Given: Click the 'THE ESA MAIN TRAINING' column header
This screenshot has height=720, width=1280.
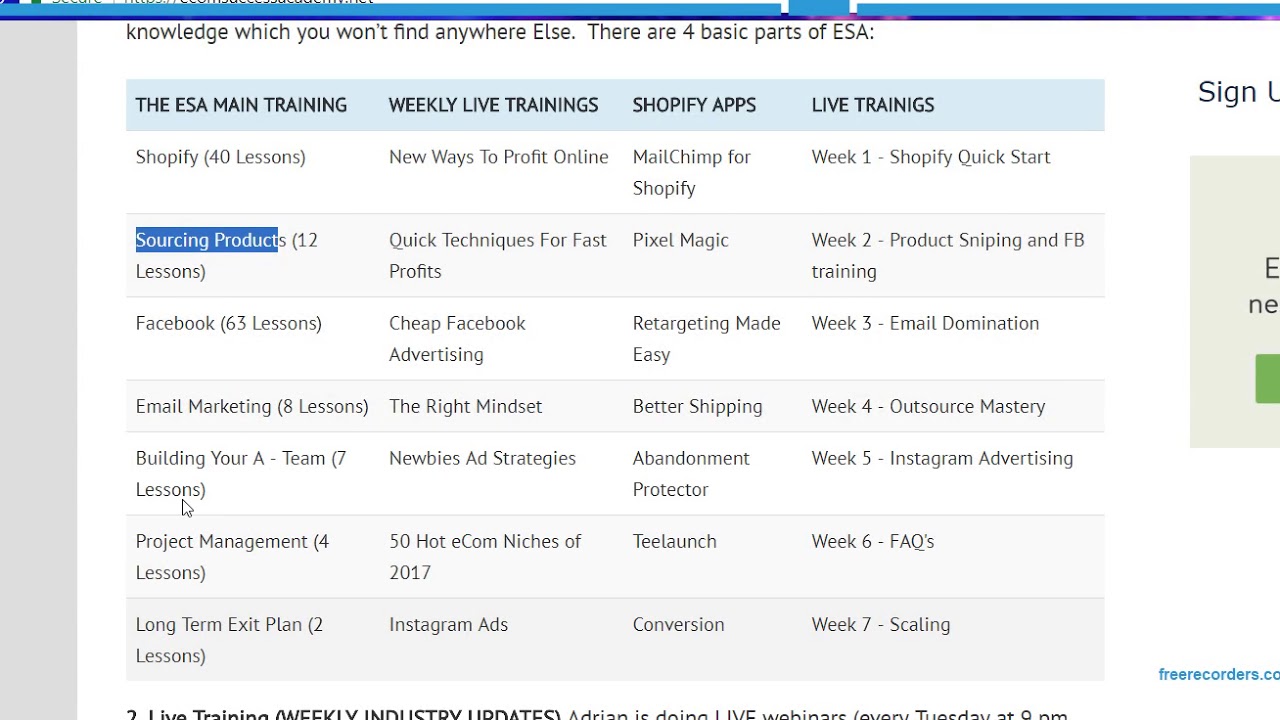Looking at the screenshot, I should click(241, 105).
